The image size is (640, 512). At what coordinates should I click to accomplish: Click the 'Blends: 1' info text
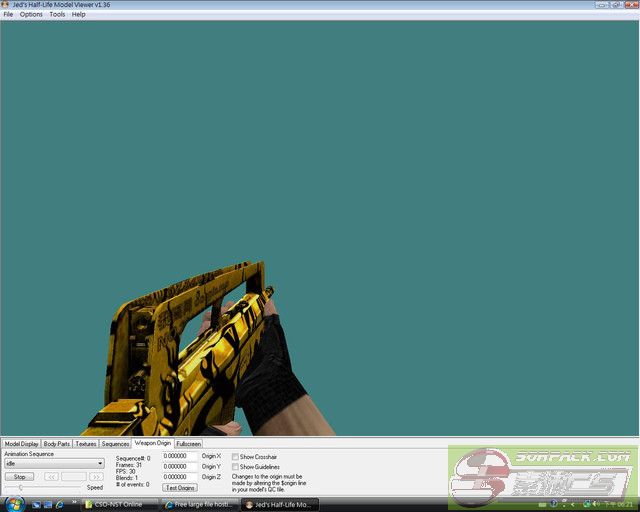click(x=127, y=478)
